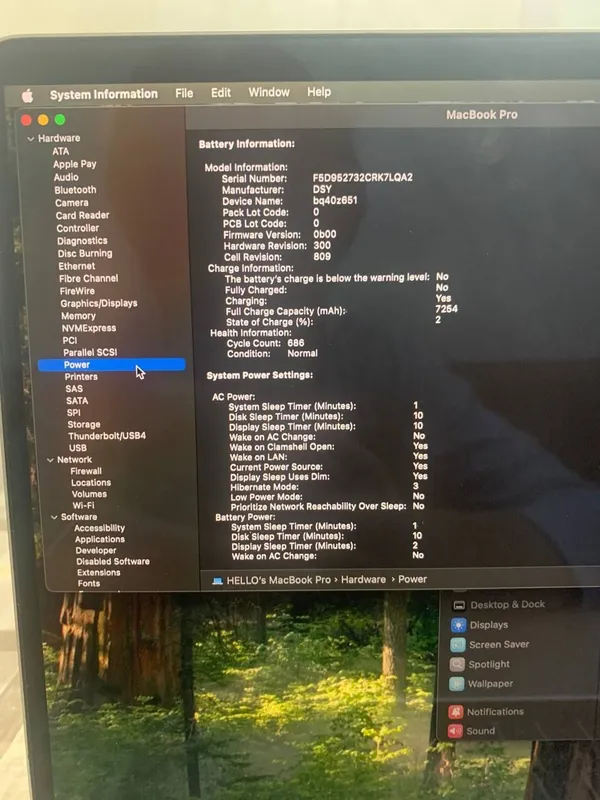The height and width of the screenshot is (800, 600).
Task: Select Apple Pay in the sidebar
Action: [x=74, y=164]
